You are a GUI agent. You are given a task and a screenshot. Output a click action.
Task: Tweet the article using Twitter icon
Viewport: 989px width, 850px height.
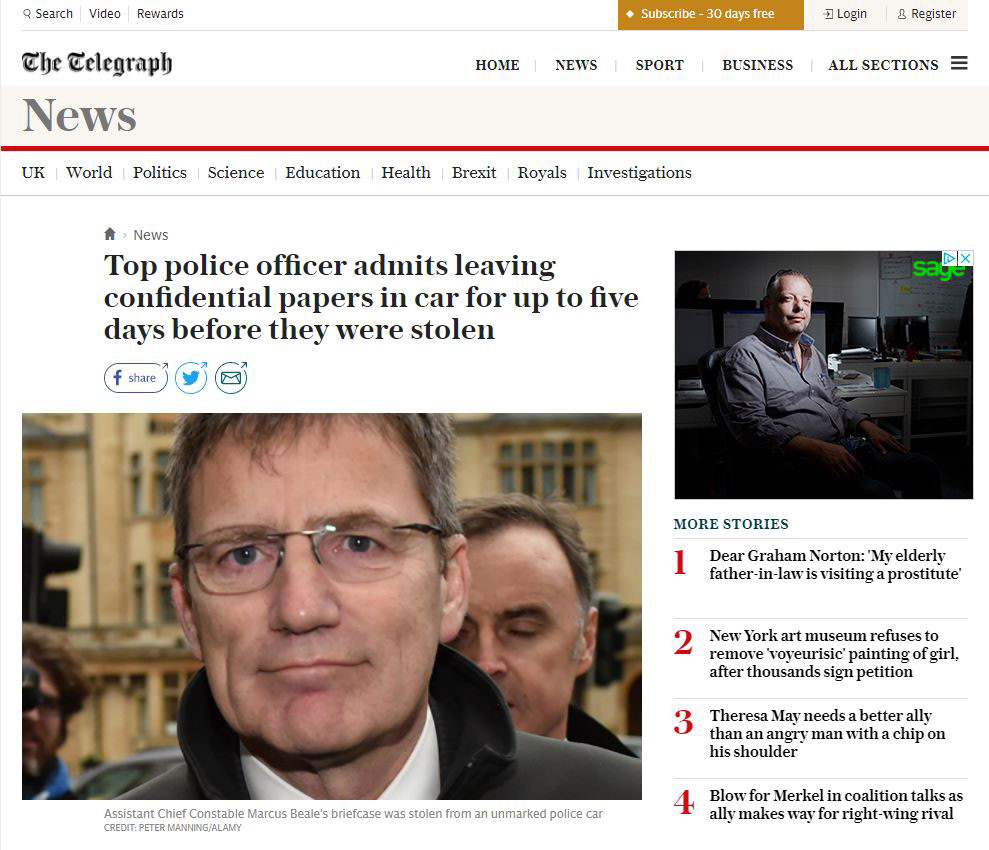pyautogui.click(x=191, y=378)
